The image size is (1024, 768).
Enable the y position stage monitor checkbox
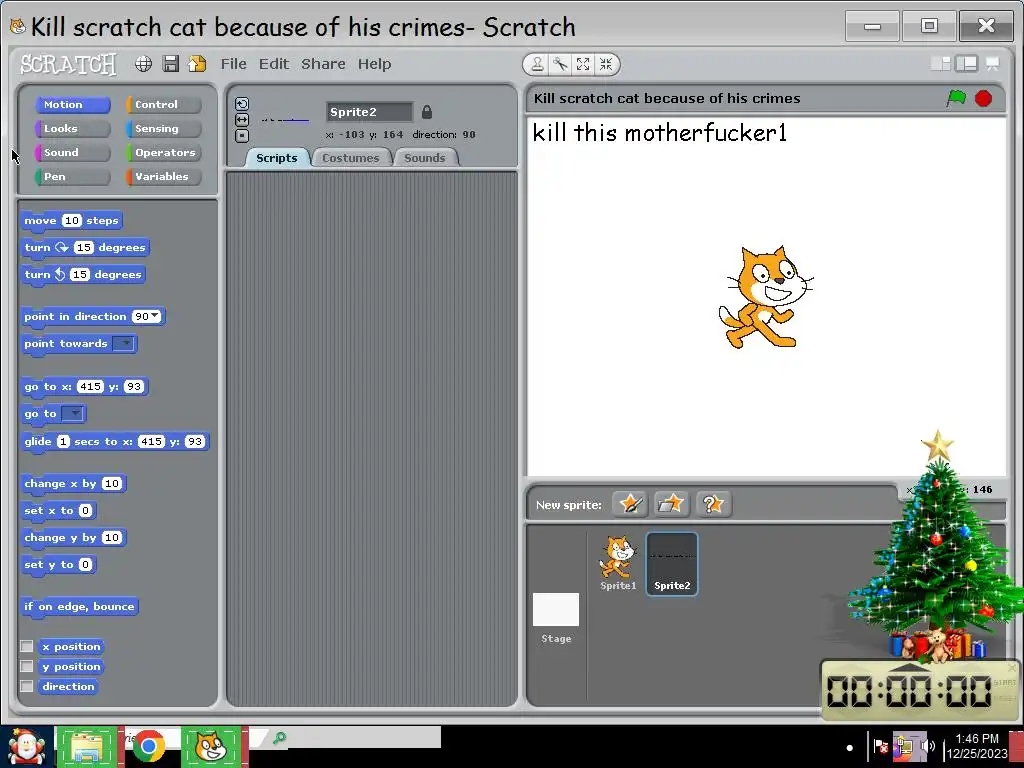tap(27, 666)
